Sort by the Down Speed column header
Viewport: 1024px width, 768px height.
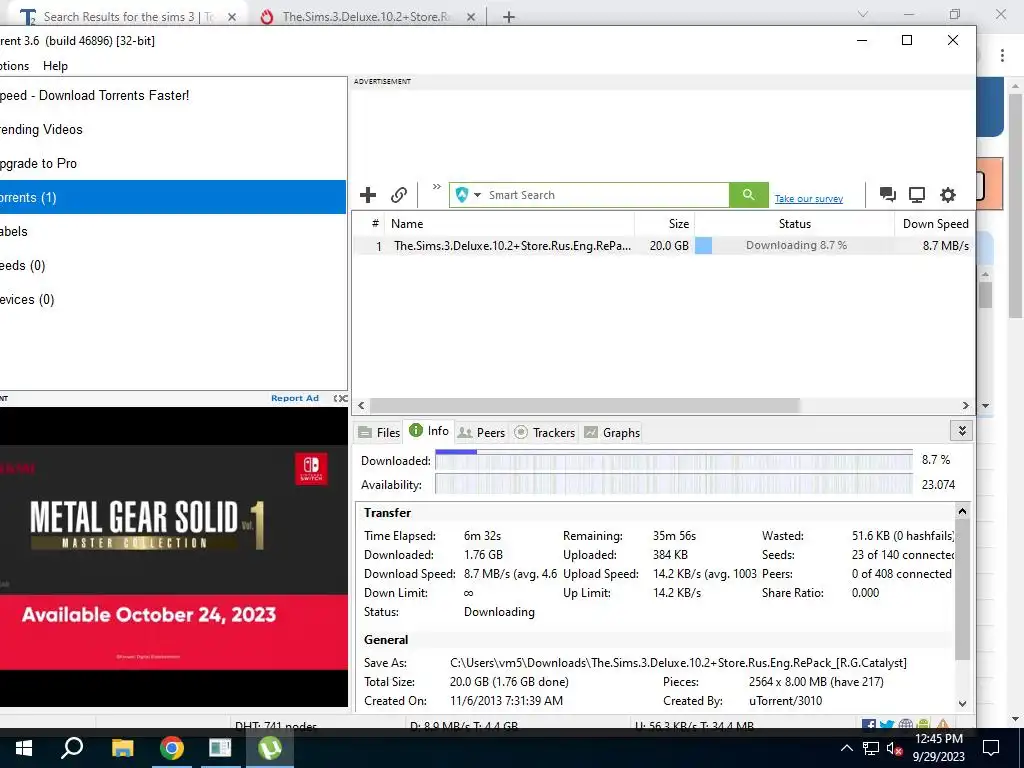935,223
